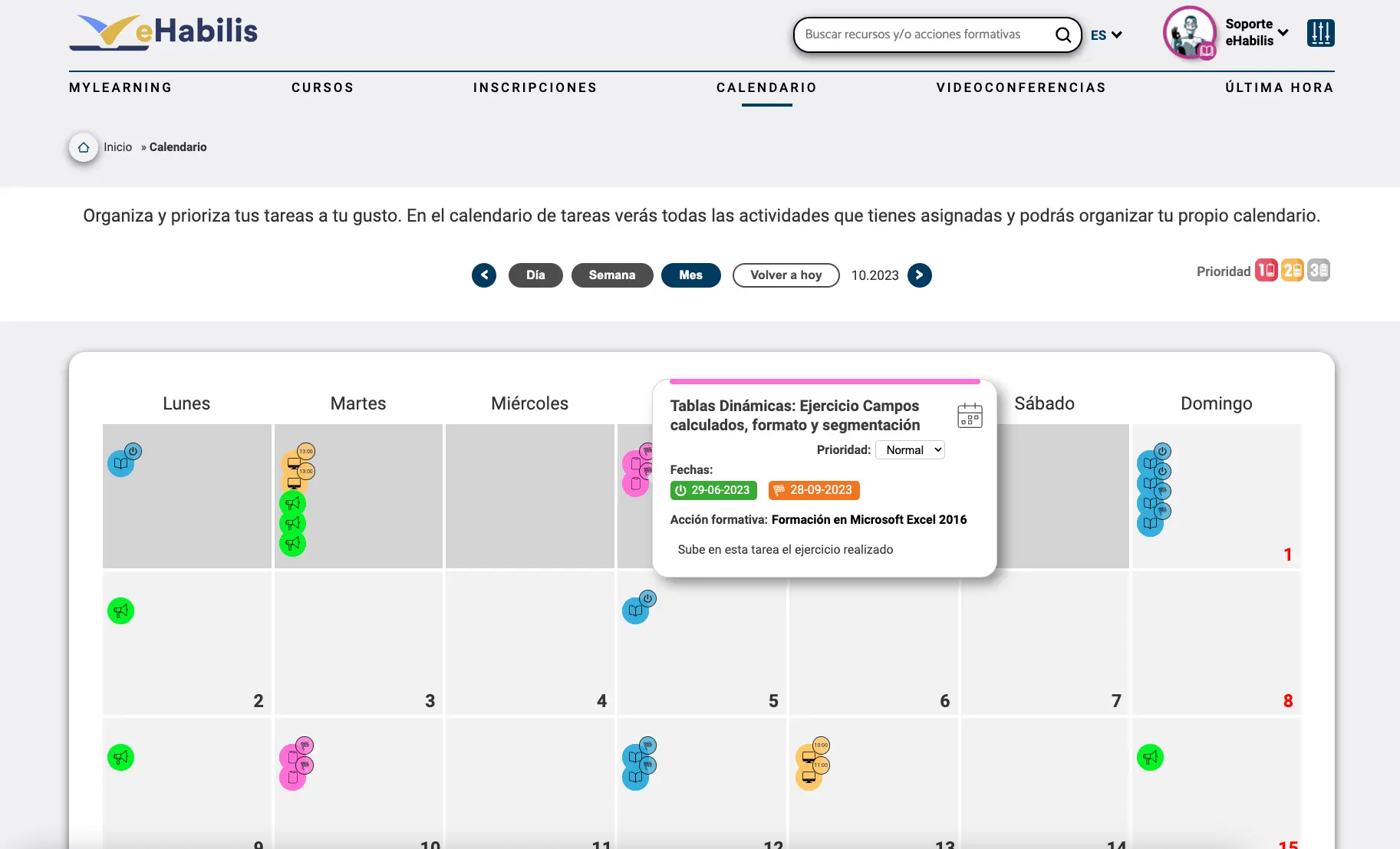Open the 10:00 orange videoconference event on Friday 13
The image size is (1400, 849).
click(809, 757)
